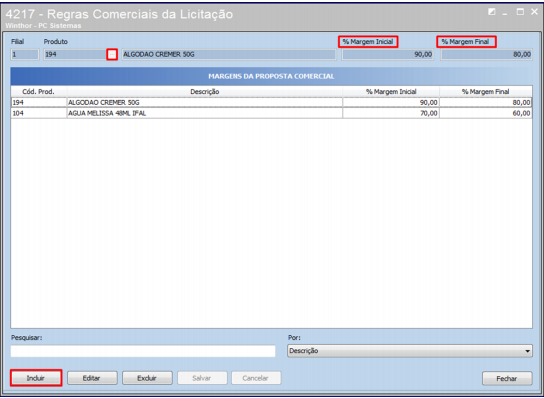544x398 pixels.
Task: Click the 60,00 final margin cell
Action: [486, 113]
